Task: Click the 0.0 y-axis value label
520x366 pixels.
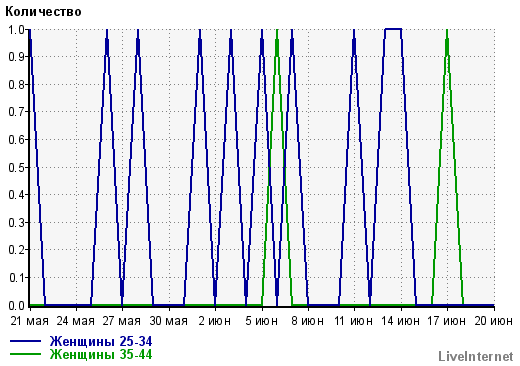Action: [17, 305]
